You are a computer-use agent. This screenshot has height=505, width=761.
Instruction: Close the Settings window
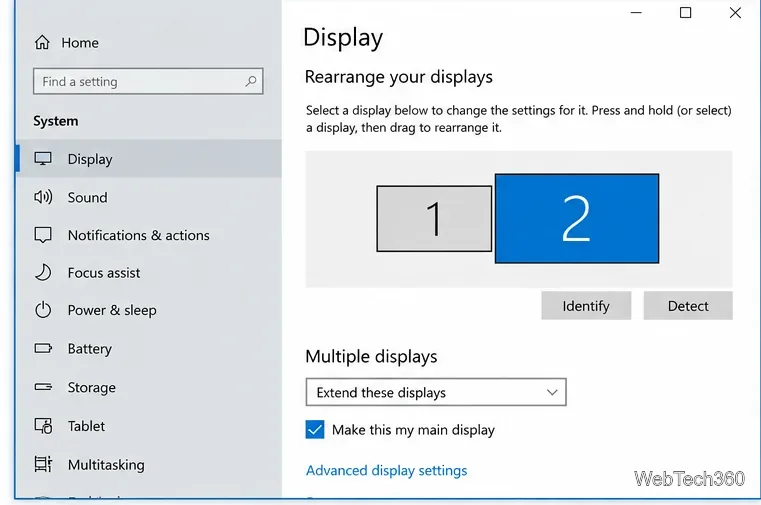tap(735, 13)
